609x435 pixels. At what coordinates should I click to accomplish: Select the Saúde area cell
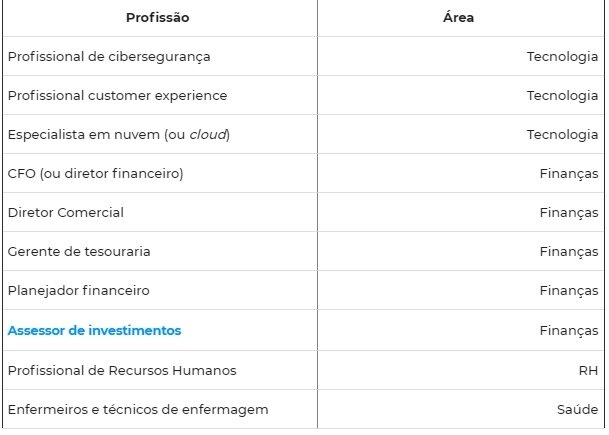pos(577,409)
